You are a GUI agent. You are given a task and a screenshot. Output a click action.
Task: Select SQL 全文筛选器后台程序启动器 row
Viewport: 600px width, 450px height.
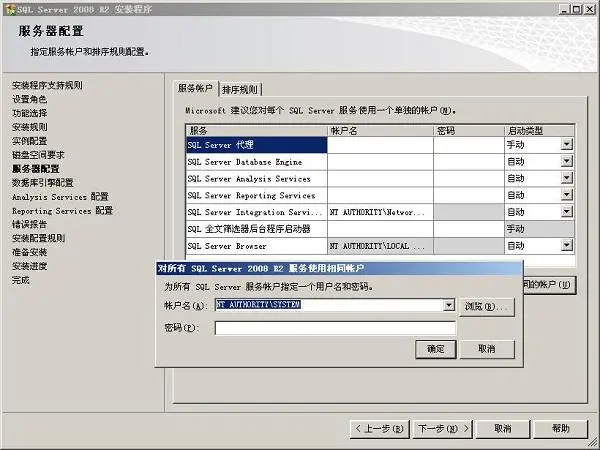tap(256, 229)
